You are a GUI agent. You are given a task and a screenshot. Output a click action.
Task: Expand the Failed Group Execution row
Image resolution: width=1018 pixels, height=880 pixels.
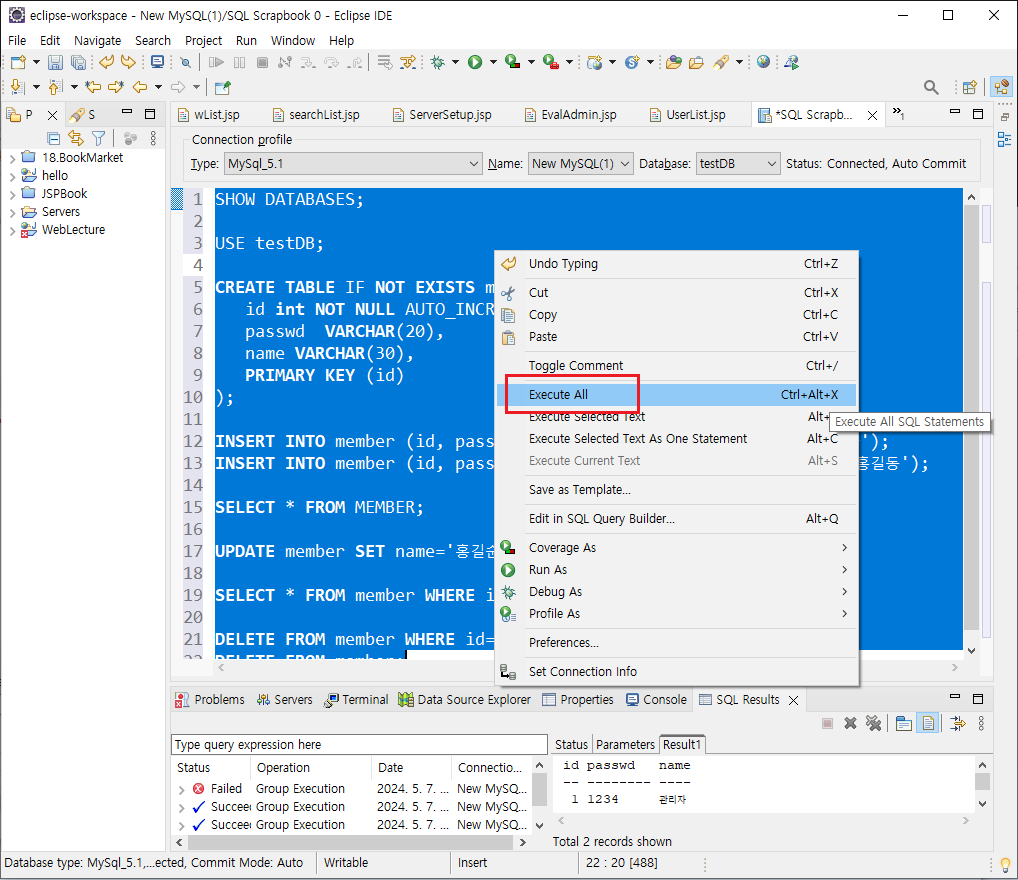click(181, 789)
